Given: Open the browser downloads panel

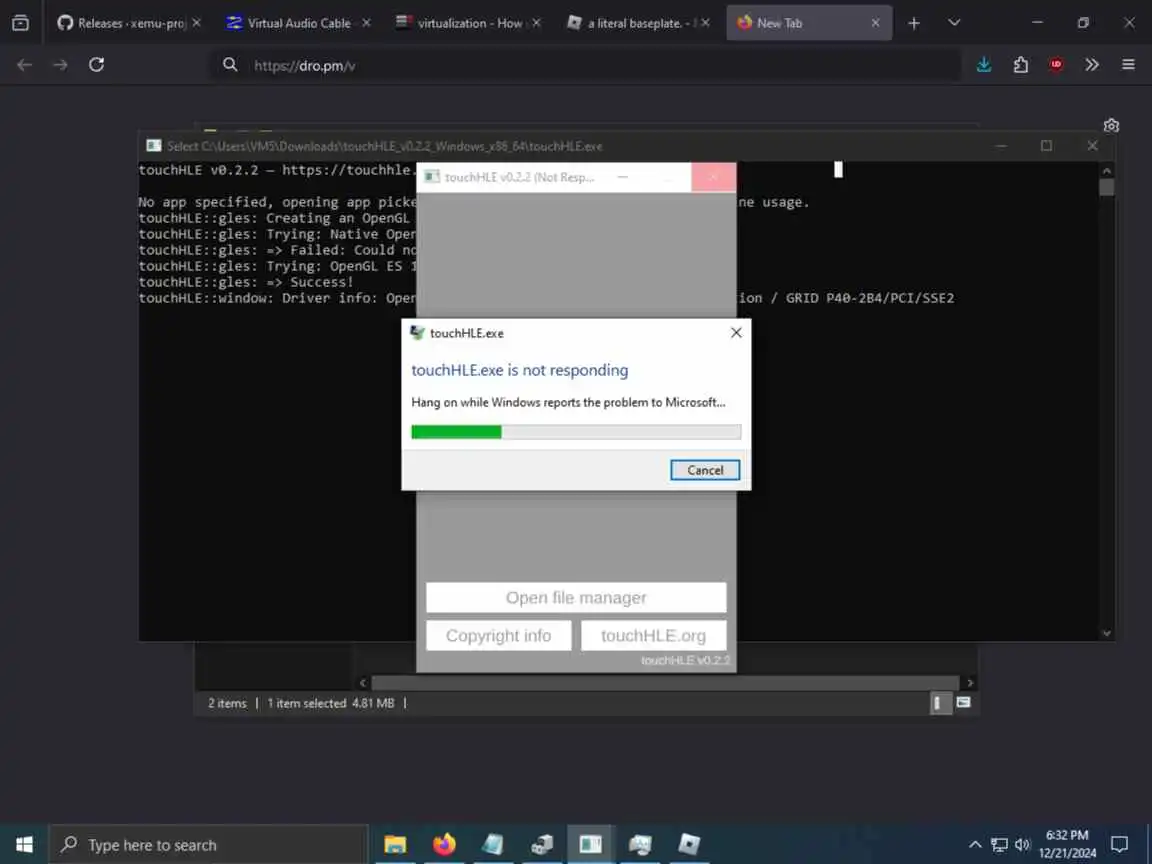Looking at the screenshot, I should [984, 65].
